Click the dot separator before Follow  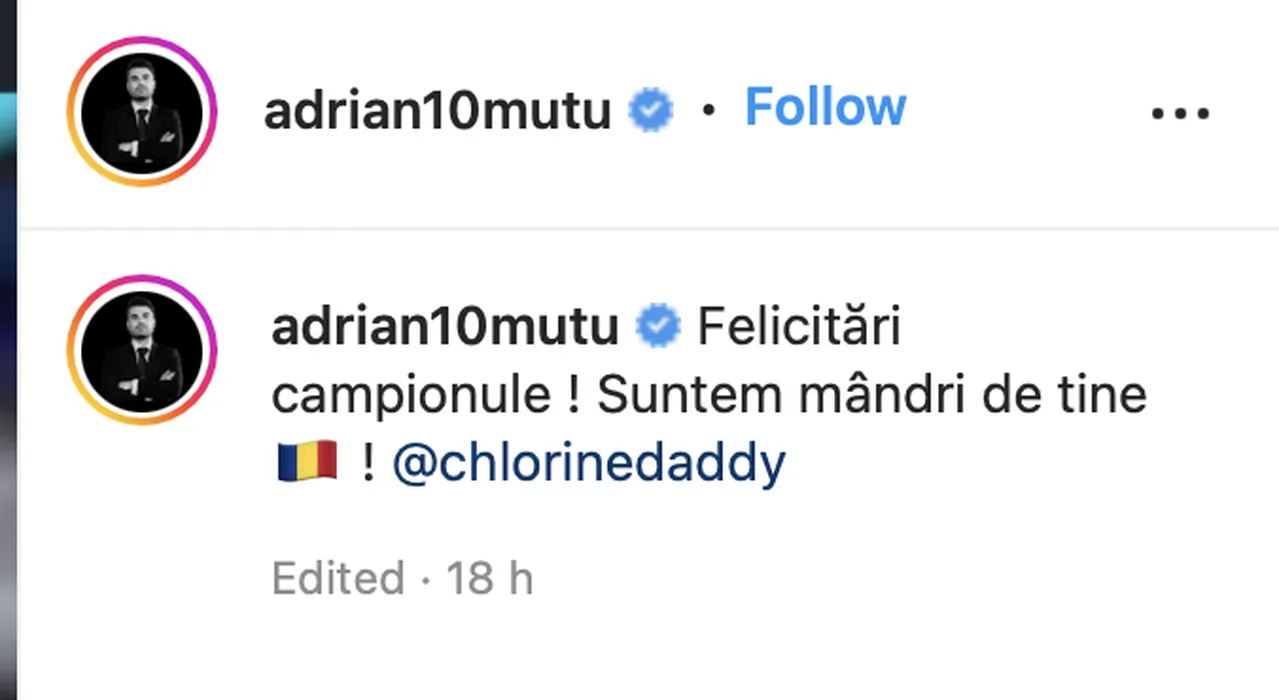(x=708, y=112)
